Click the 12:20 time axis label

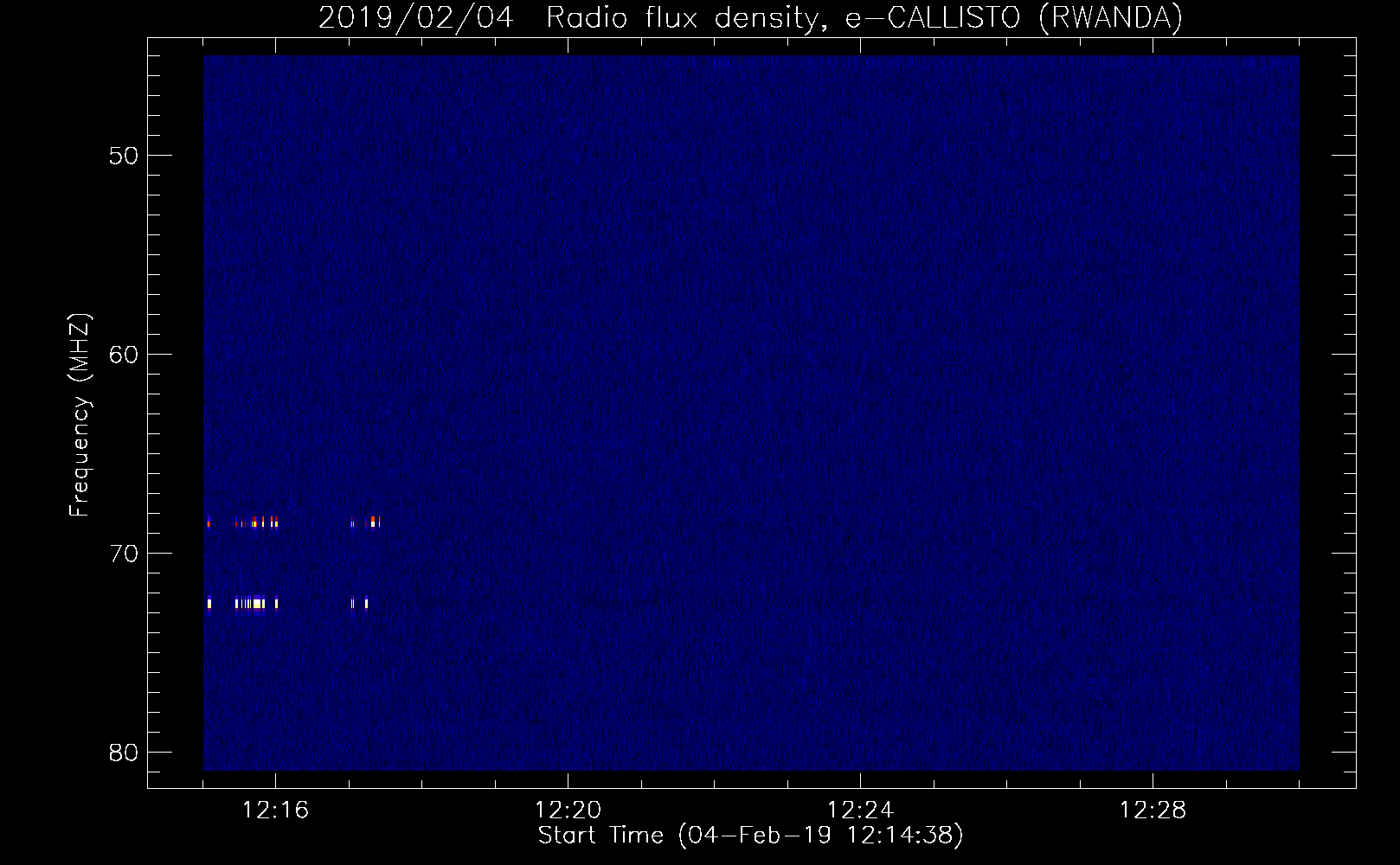coord(568,811)
